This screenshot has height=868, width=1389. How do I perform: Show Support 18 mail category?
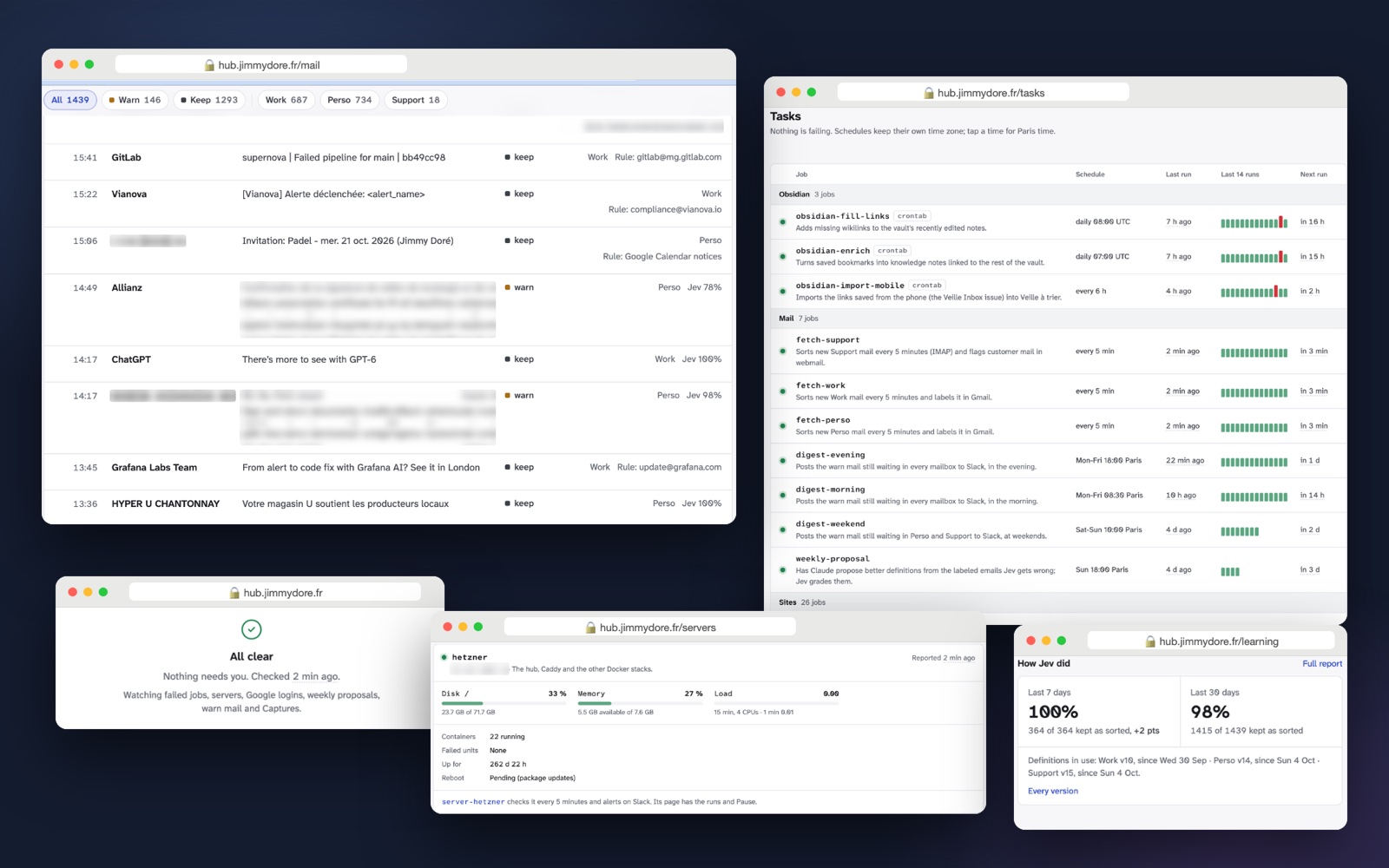click(415, 100)
